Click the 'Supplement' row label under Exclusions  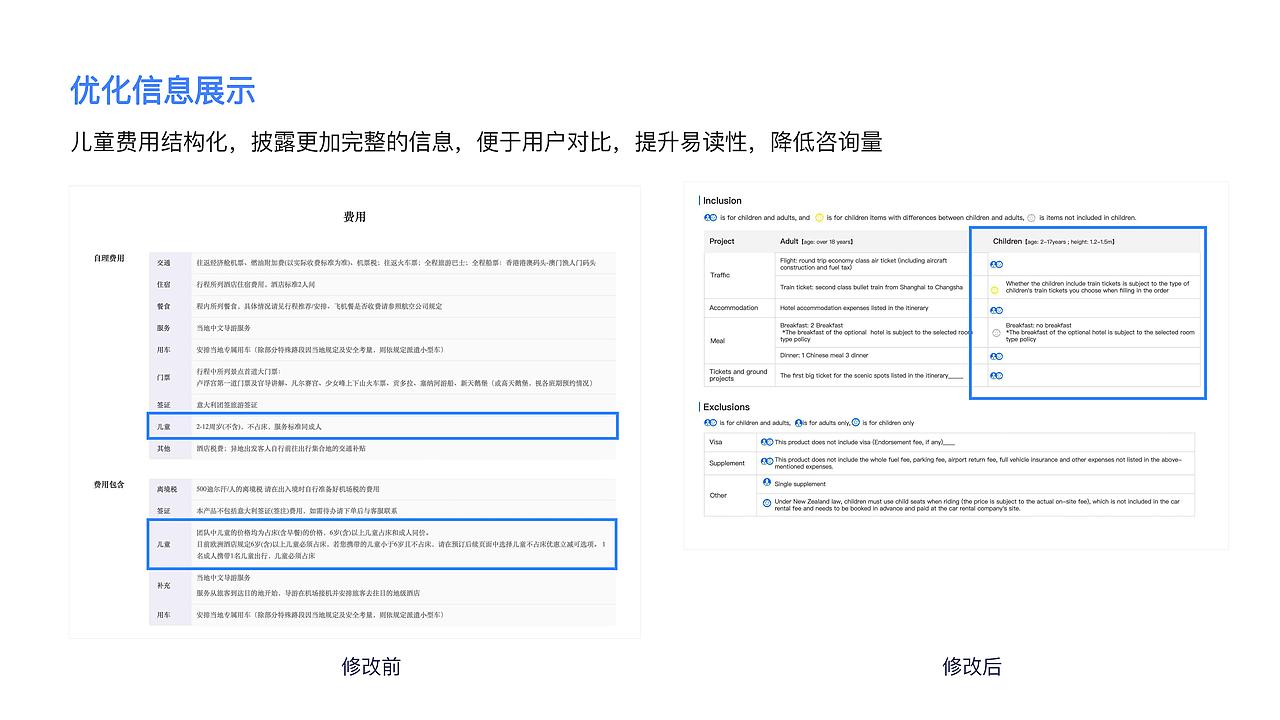coord(727,463)
